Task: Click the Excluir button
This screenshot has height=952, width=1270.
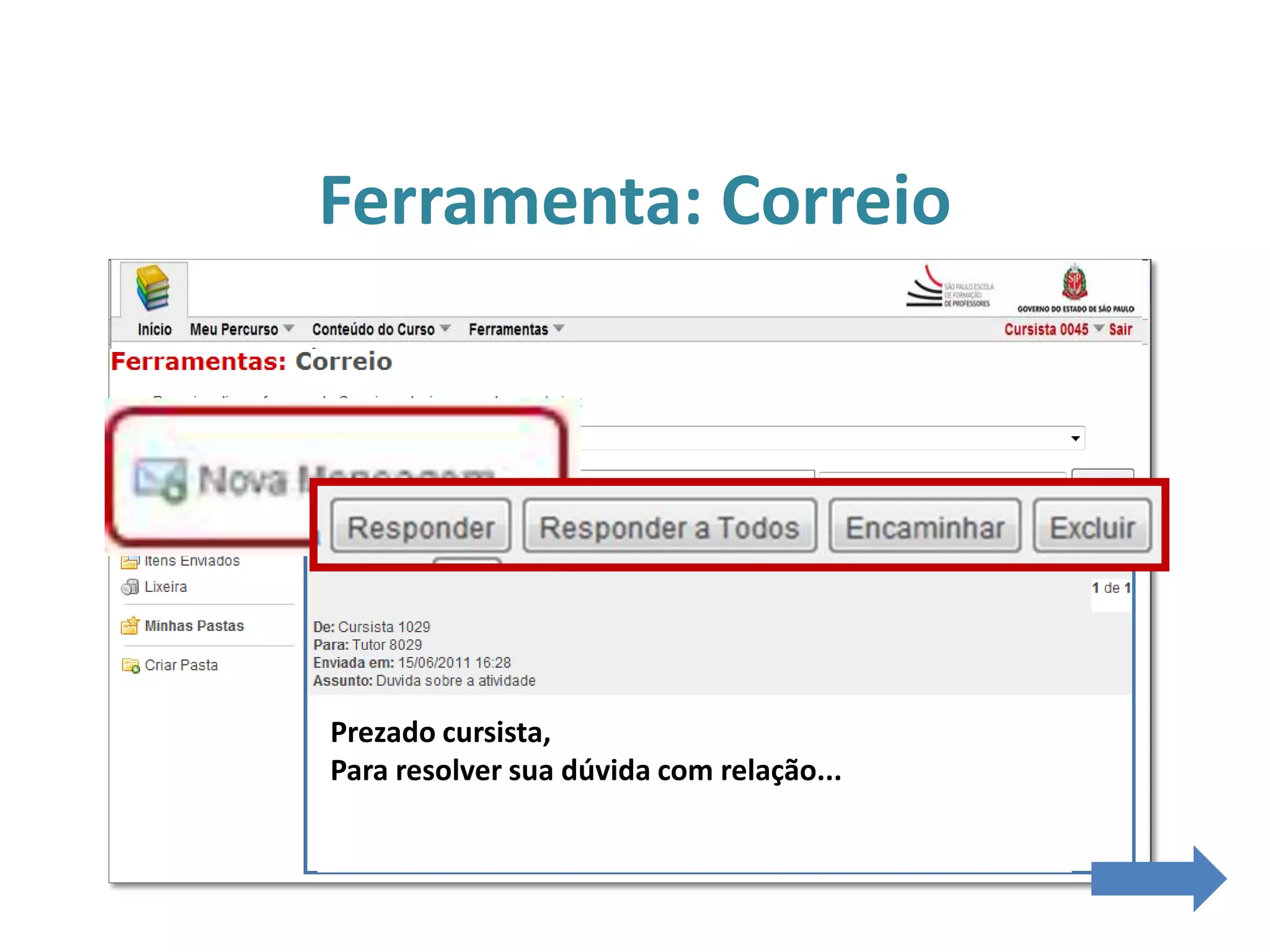Action: (x=1093, y=527)
